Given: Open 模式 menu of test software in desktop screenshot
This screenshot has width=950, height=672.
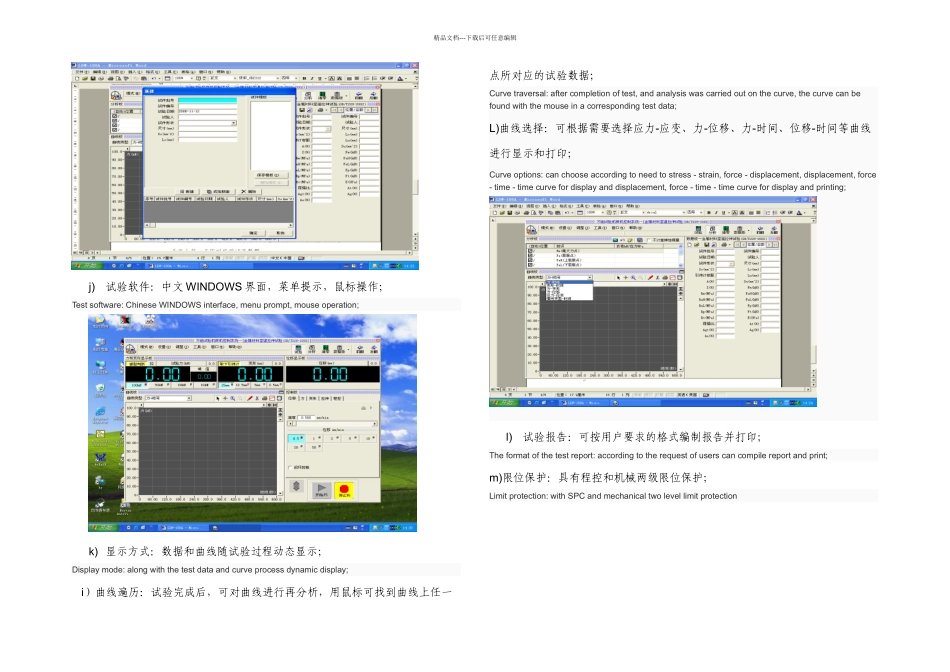Looking at the screenshot, I should 147,347.
